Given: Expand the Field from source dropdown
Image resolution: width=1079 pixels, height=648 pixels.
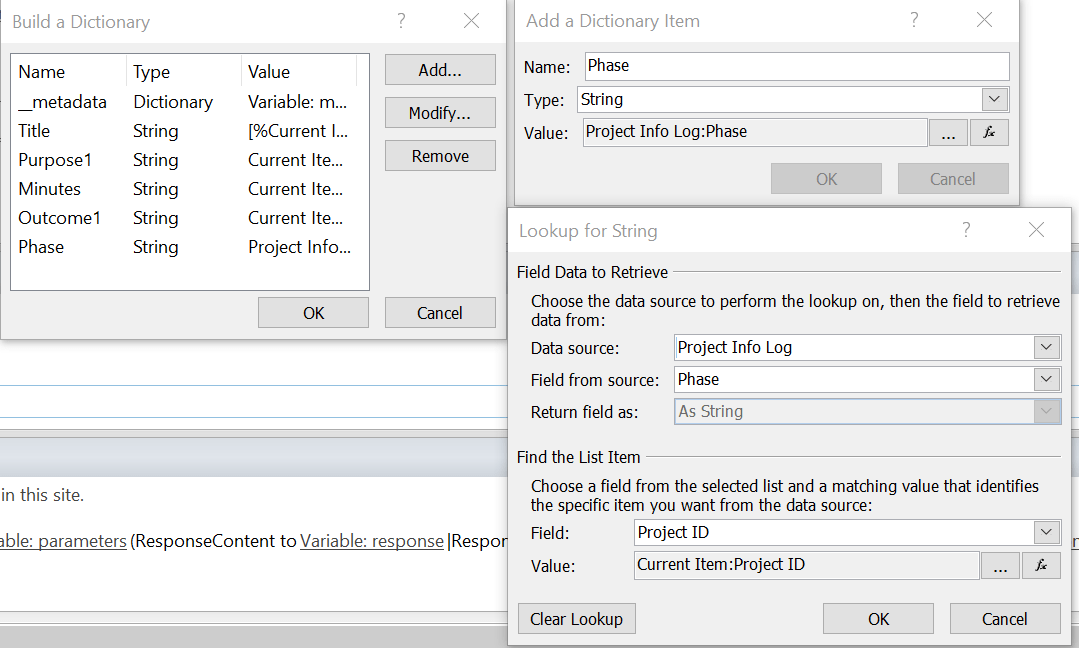Looking at the screenshot, I should click(1046, 379).
